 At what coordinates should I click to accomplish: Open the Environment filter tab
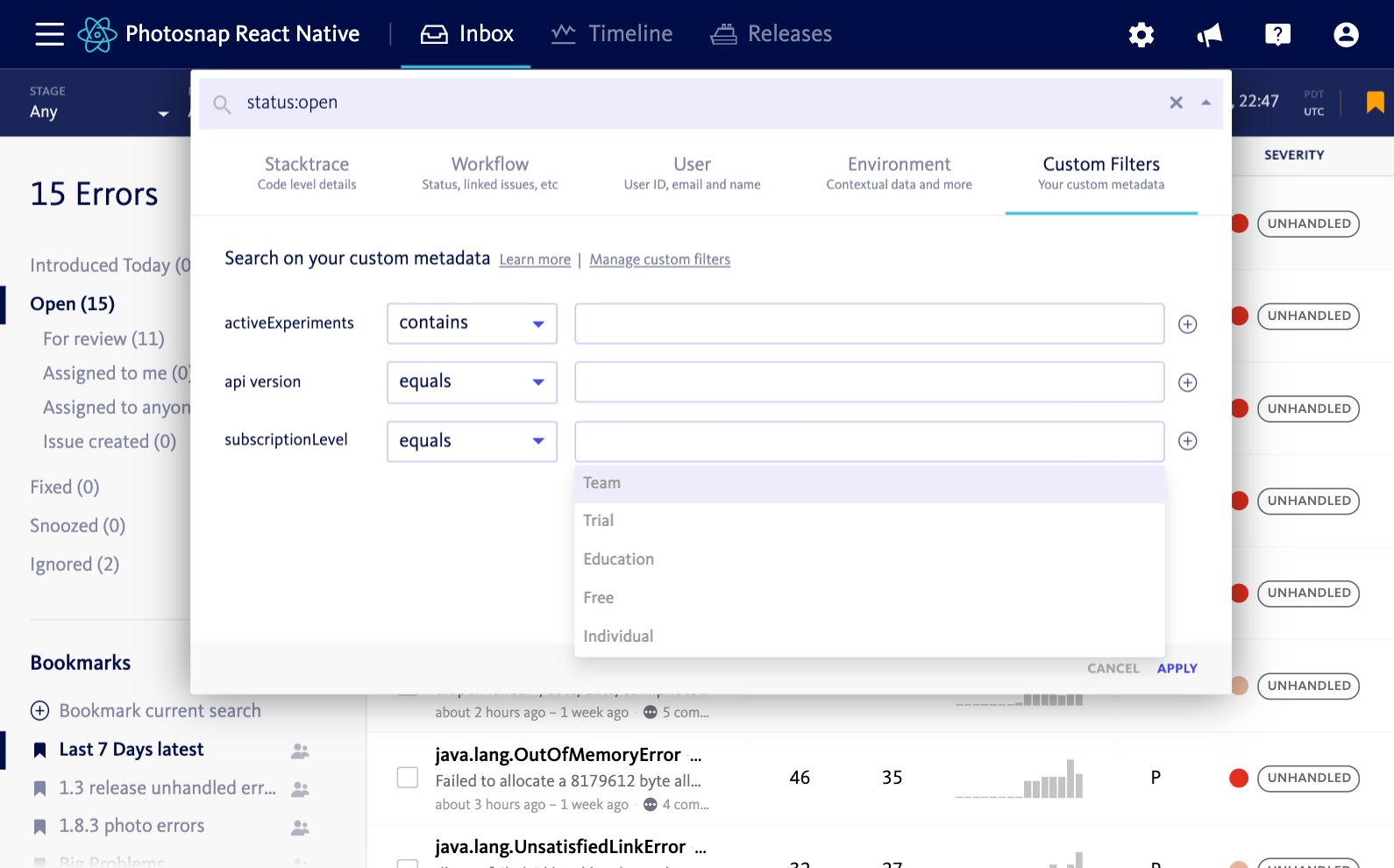tap(899, 173)
